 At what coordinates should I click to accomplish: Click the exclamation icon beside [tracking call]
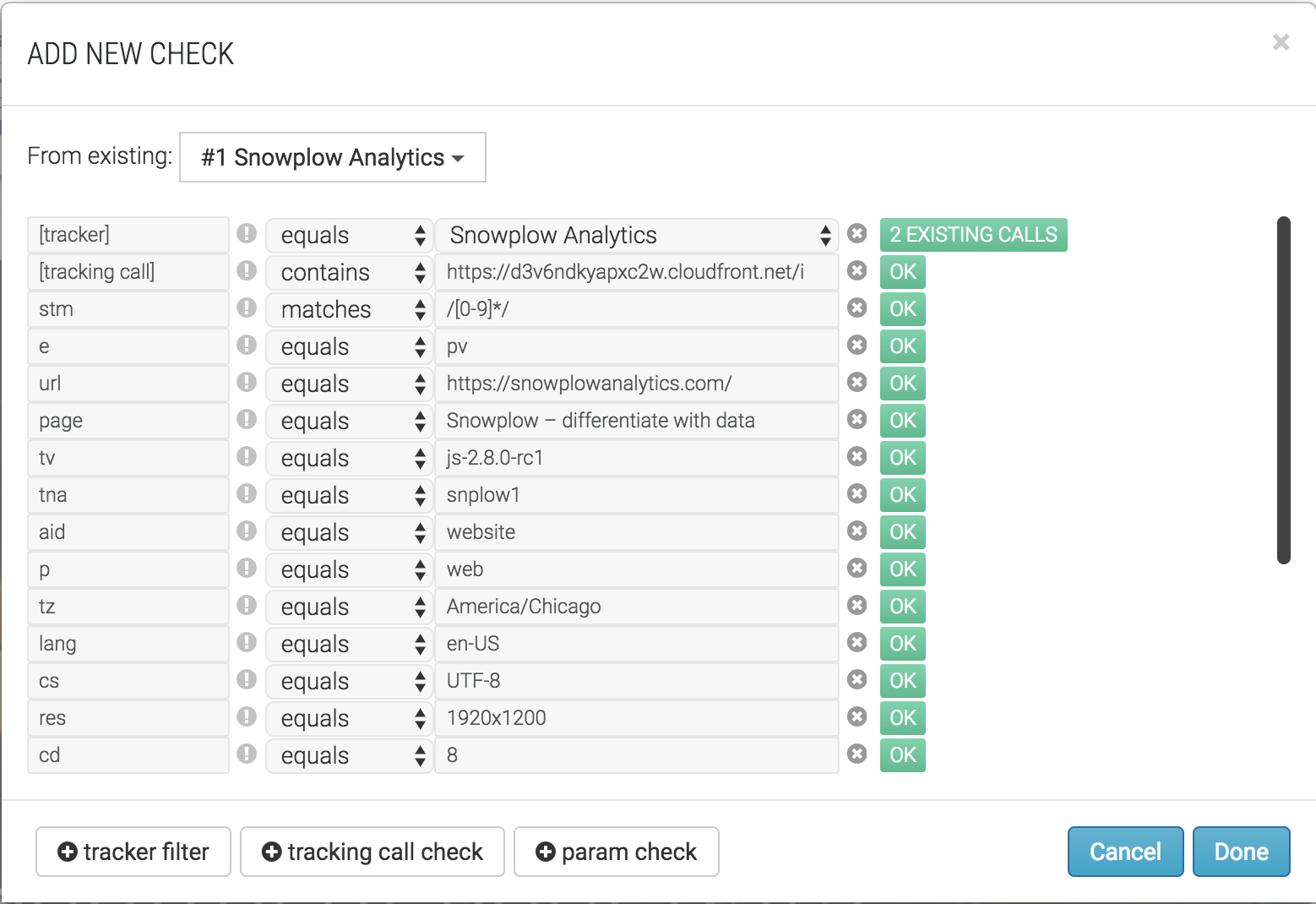click(247, 270)
